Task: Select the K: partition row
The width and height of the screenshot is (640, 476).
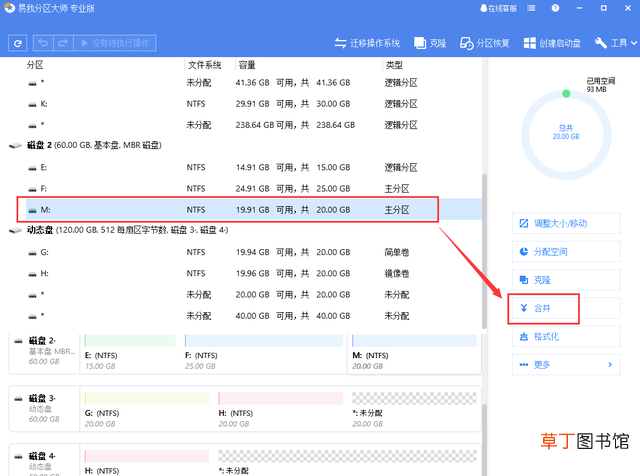Action: pos(253,104)
